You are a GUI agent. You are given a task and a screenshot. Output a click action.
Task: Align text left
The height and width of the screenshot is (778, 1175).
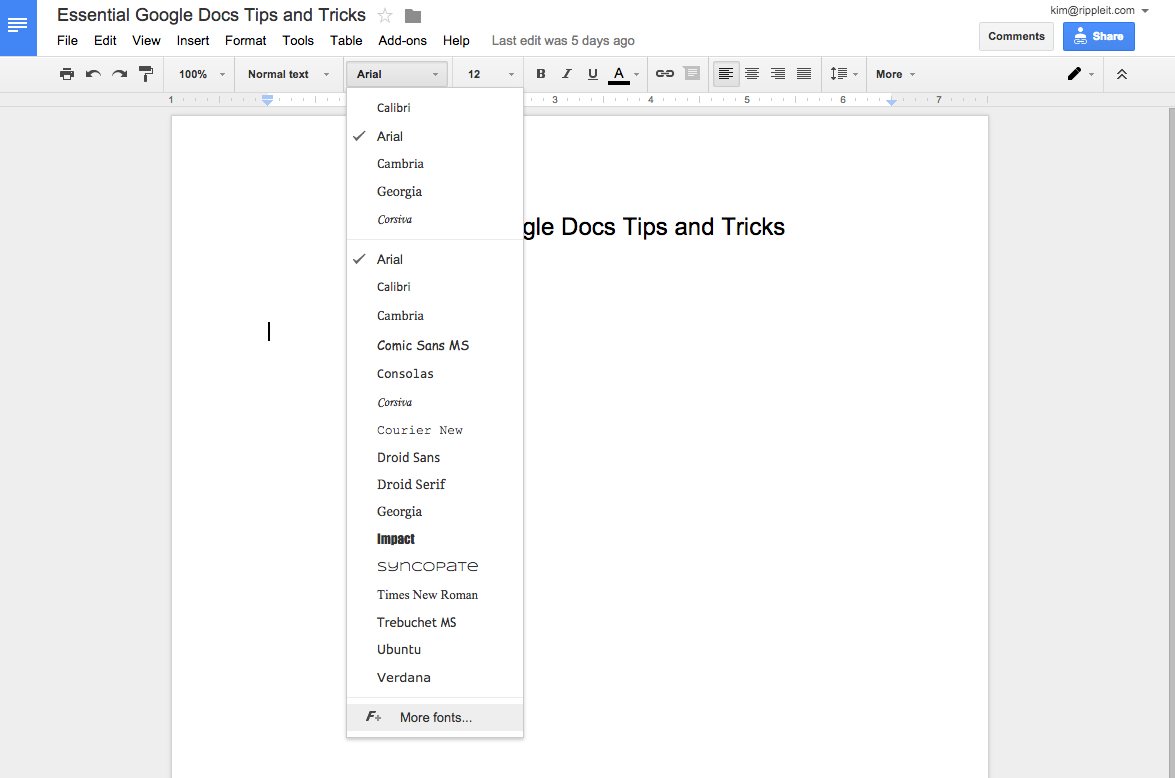(725, 74)
